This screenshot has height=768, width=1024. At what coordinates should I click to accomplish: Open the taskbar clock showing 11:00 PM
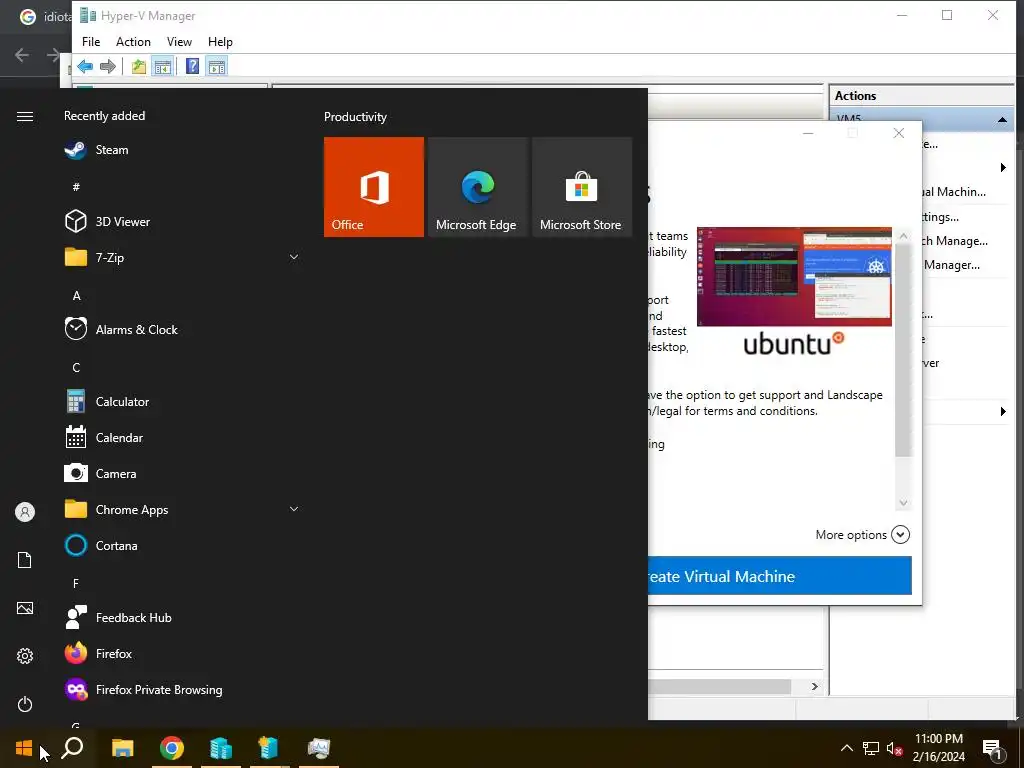pyautogui.click(x=938, y=748)
